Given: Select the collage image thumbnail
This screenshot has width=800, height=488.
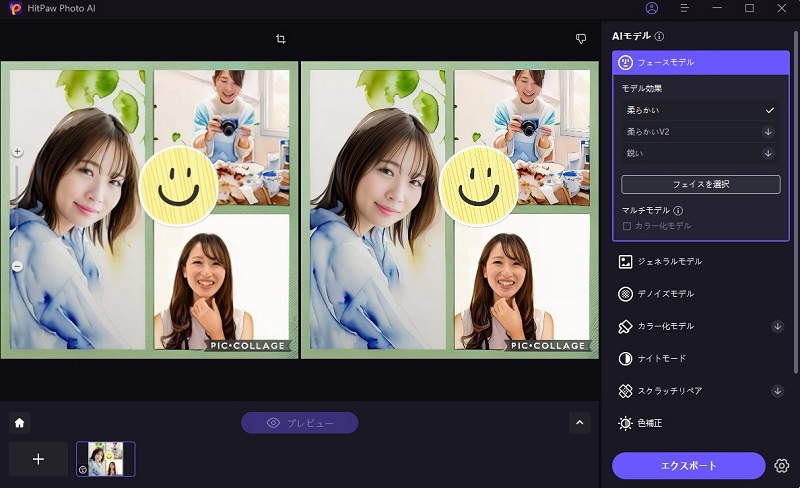Looking at the screenshot, I should 106,459.
